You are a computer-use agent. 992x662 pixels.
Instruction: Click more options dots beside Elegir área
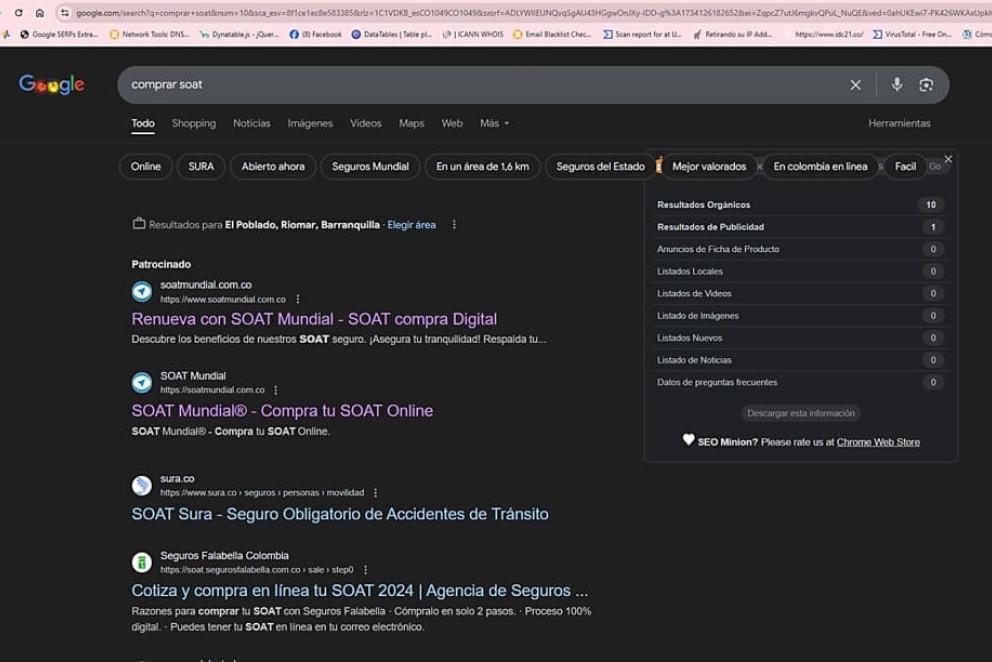coord(454,225)
